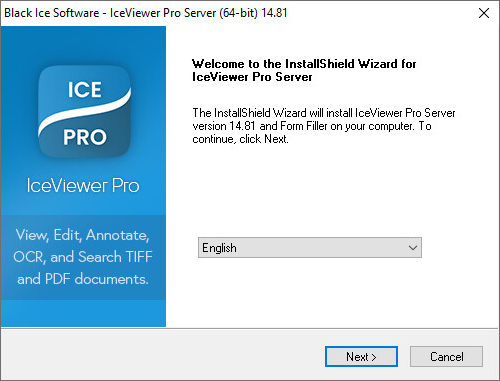
Task: Close the installer window with X
Action: 484,13
